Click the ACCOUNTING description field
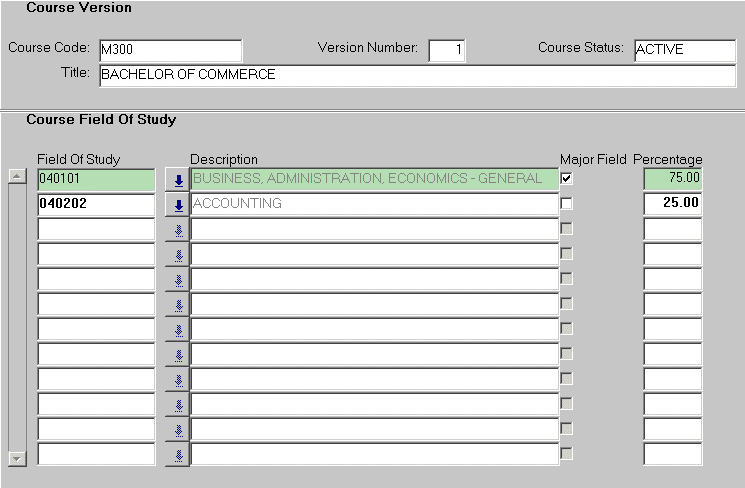This screenshot has height=488, width=745. pyautogui.click(x=372, y=204)
